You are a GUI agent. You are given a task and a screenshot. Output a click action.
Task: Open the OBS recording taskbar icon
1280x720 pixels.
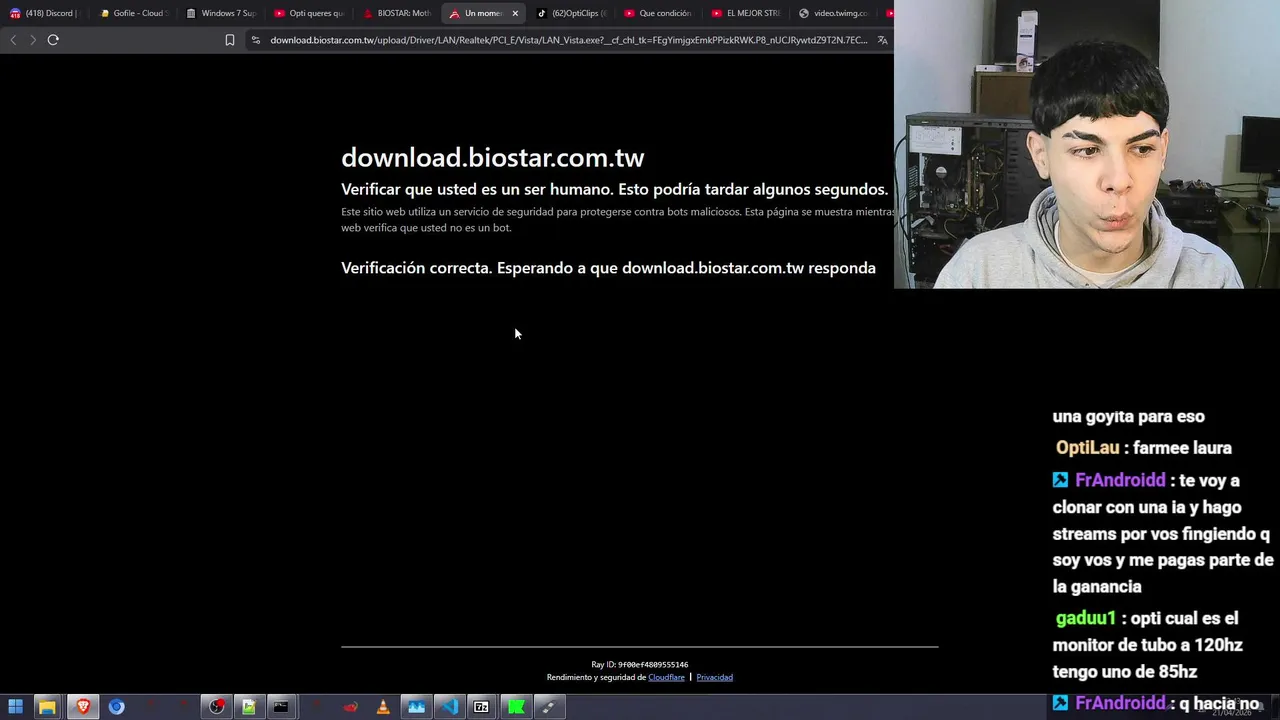pos(216,707)
